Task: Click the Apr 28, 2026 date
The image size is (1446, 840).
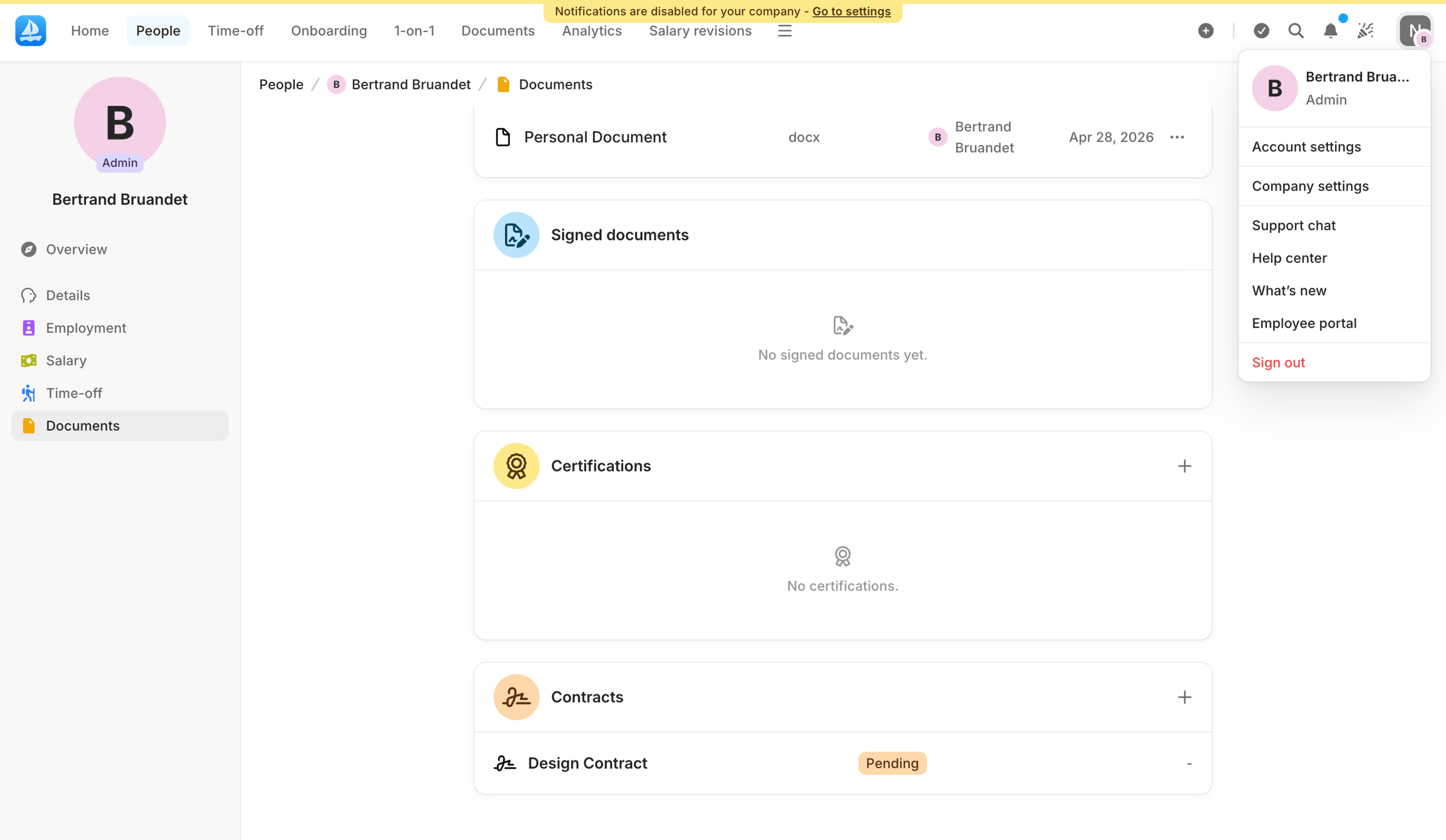Action: 1111,137
